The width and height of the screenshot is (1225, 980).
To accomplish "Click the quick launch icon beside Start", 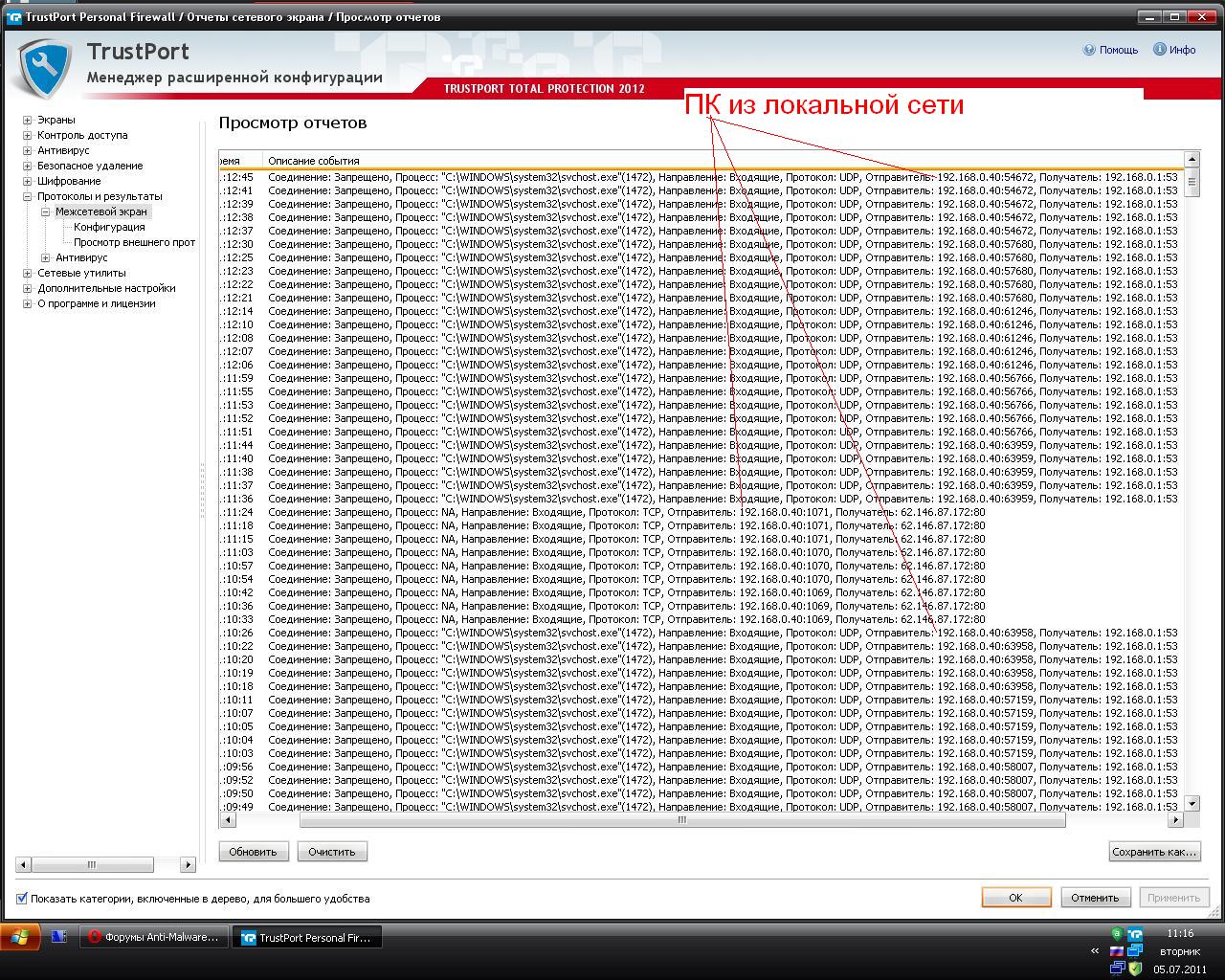I will pos(58,937).
